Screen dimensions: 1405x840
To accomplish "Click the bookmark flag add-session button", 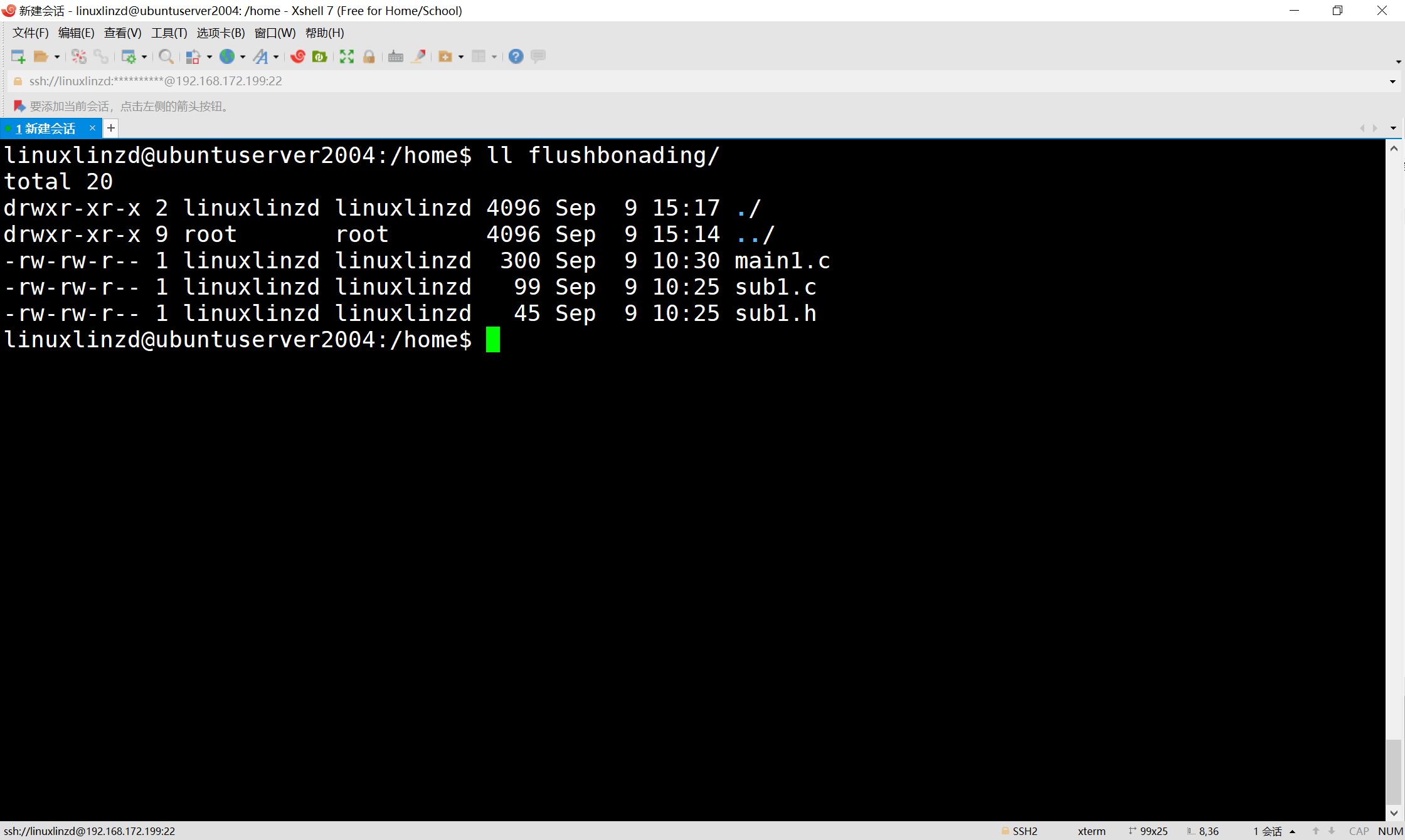I will [x=19, y=106].
